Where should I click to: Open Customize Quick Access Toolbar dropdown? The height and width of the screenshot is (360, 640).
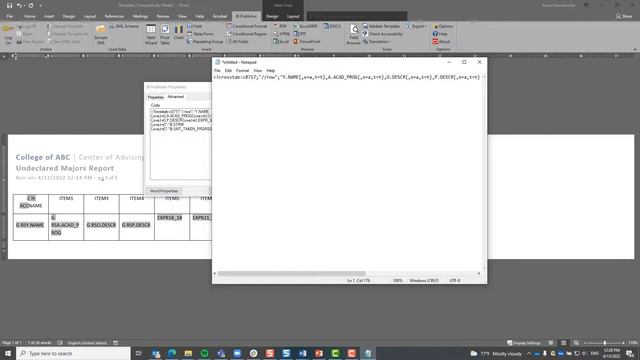point(40,6)
